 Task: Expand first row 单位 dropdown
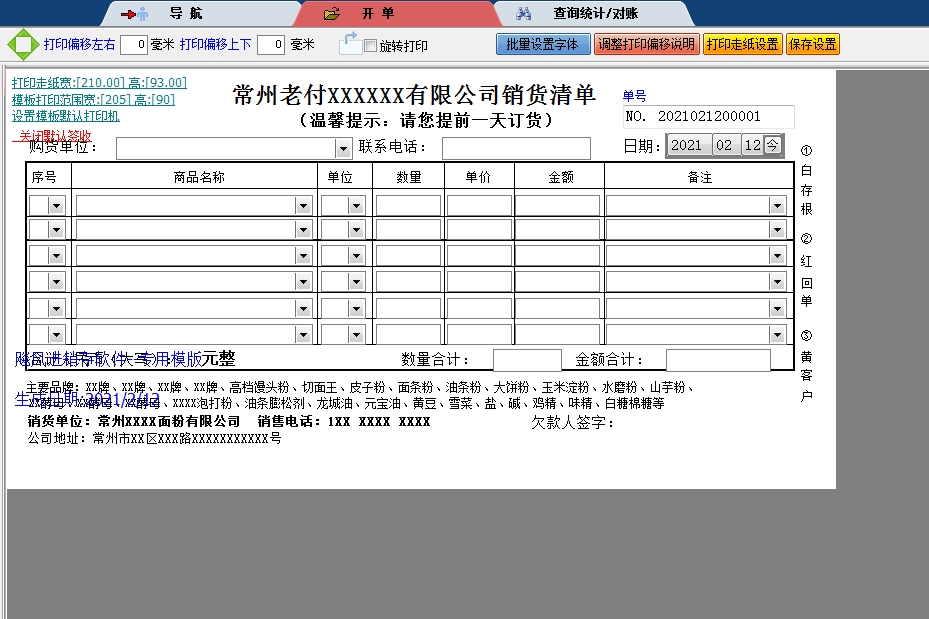point(357,205)
